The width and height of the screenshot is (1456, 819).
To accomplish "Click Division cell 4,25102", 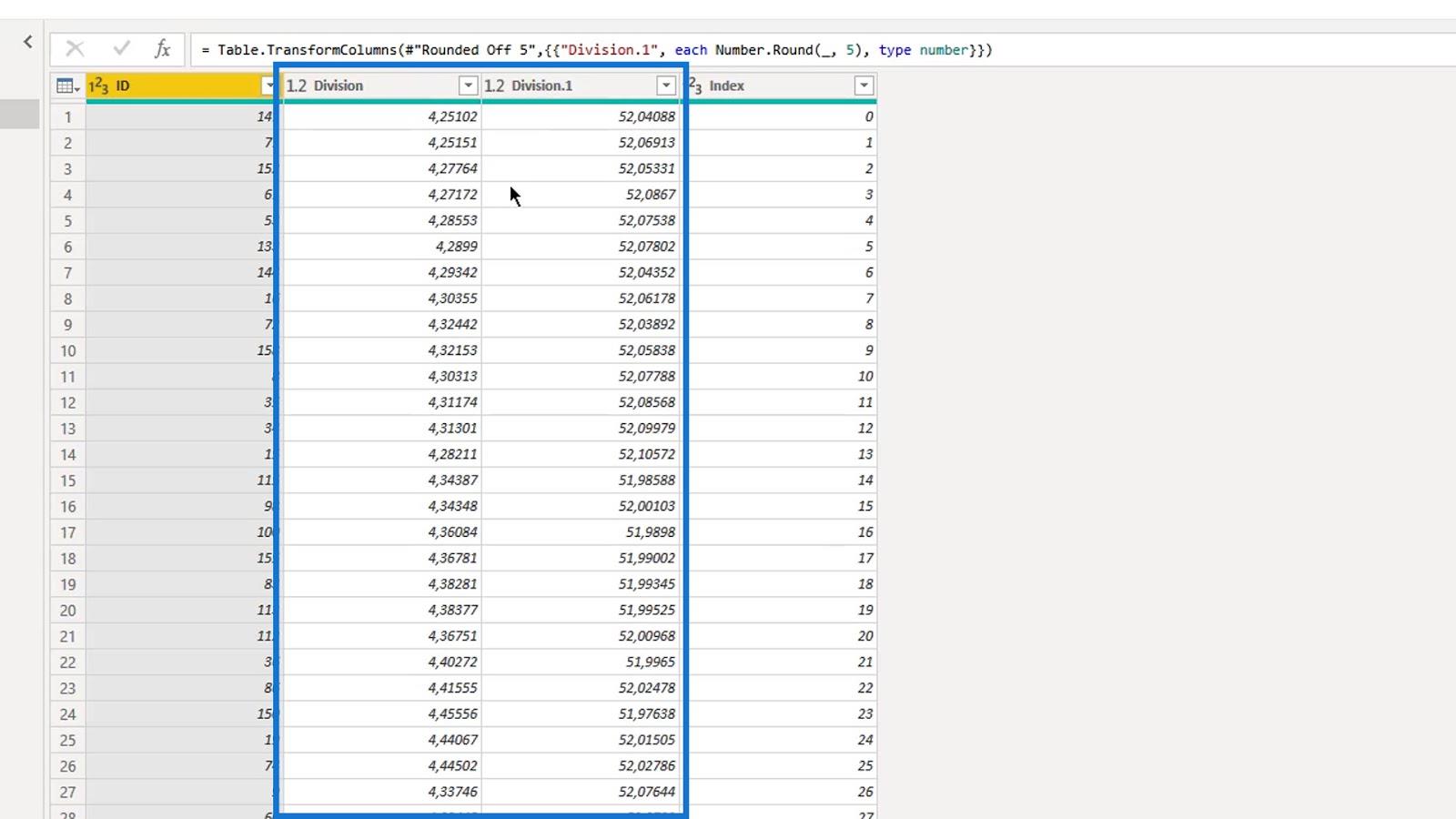I will pyautogui.click(x=382, y=116).
